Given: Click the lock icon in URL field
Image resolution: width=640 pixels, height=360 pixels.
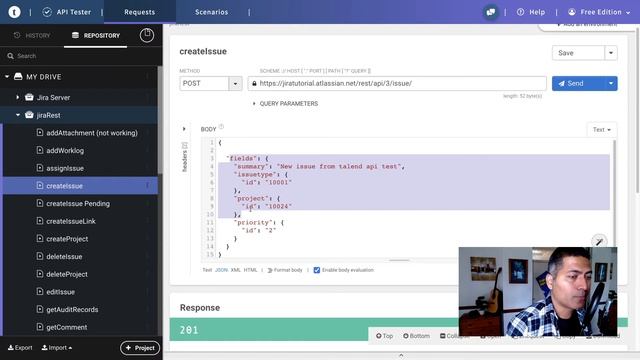Looking at the screenshot, I should pyautogui.click(x=254, y=83).
